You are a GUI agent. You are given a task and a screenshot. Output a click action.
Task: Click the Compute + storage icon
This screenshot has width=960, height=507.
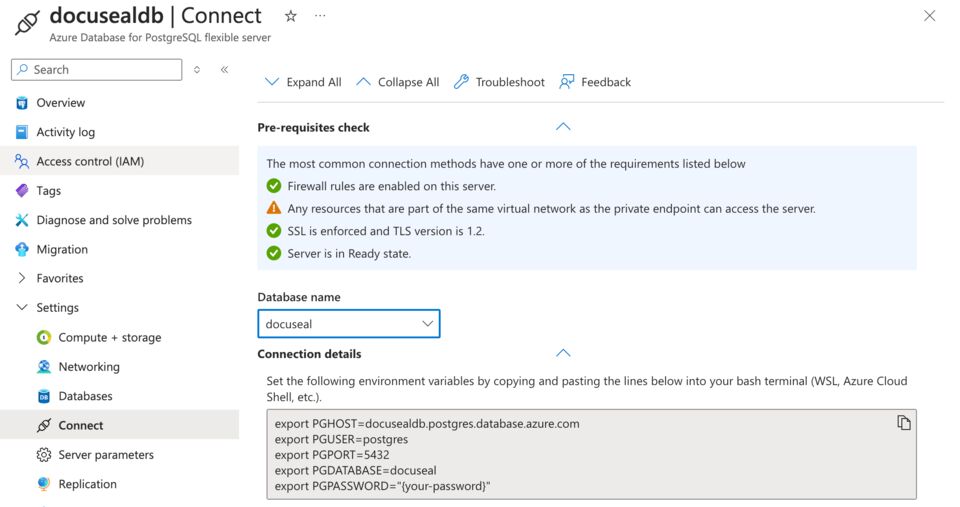coord(44,337)
